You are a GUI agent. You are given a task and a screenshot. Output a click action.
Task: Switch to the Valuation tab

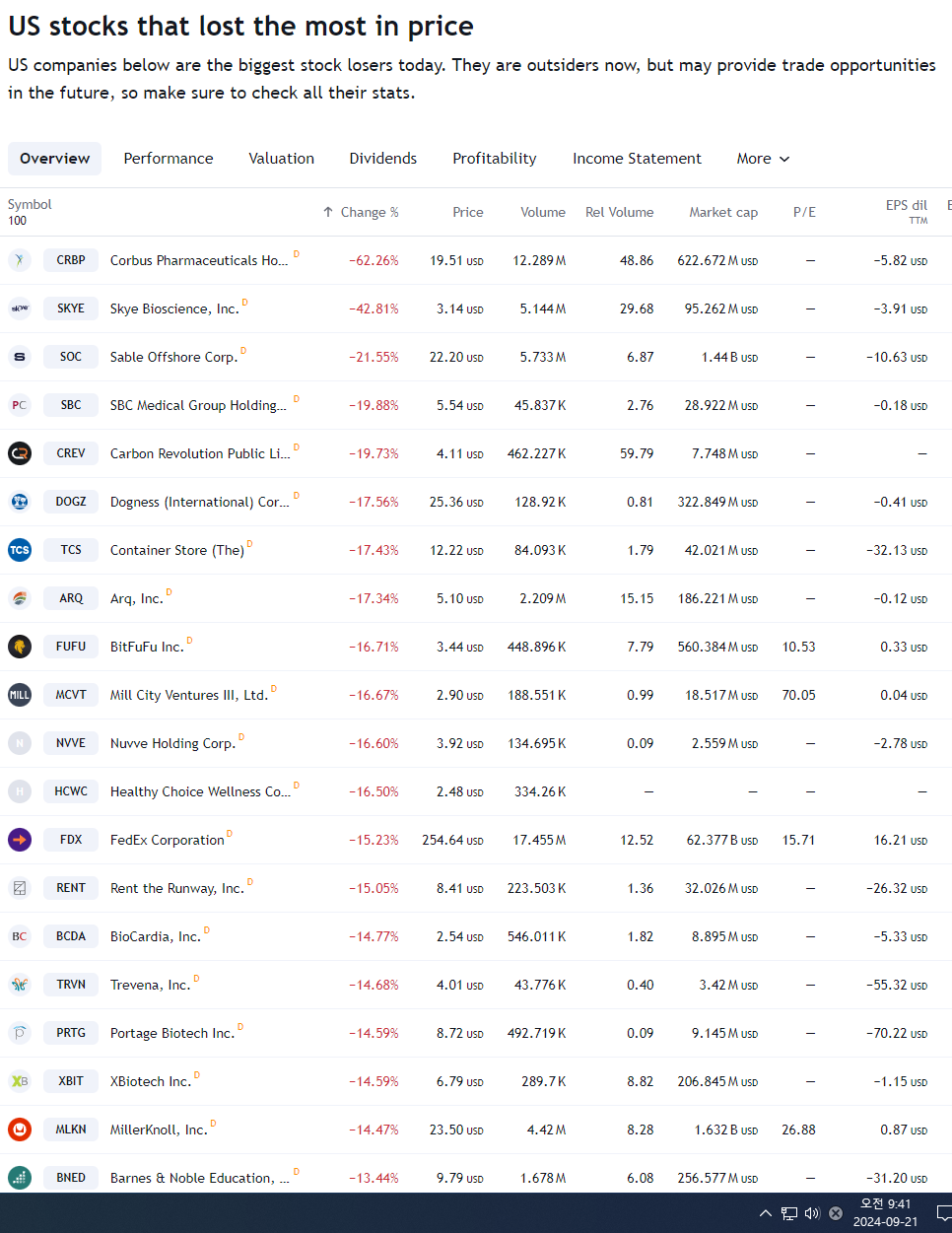point(282,159)
